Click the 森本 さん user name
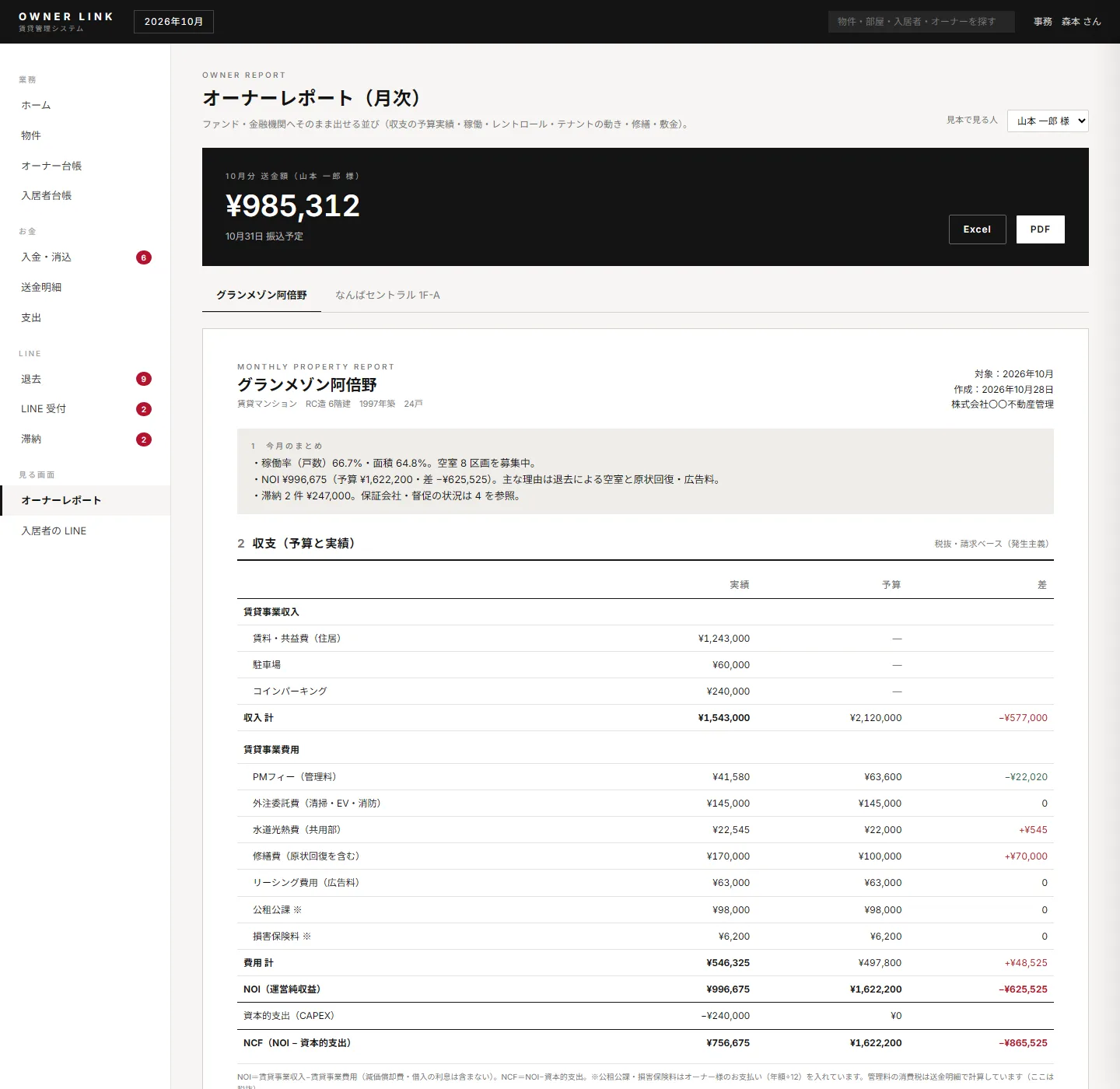This screenshot has height=1089, width=1120. pos(1081,22)
